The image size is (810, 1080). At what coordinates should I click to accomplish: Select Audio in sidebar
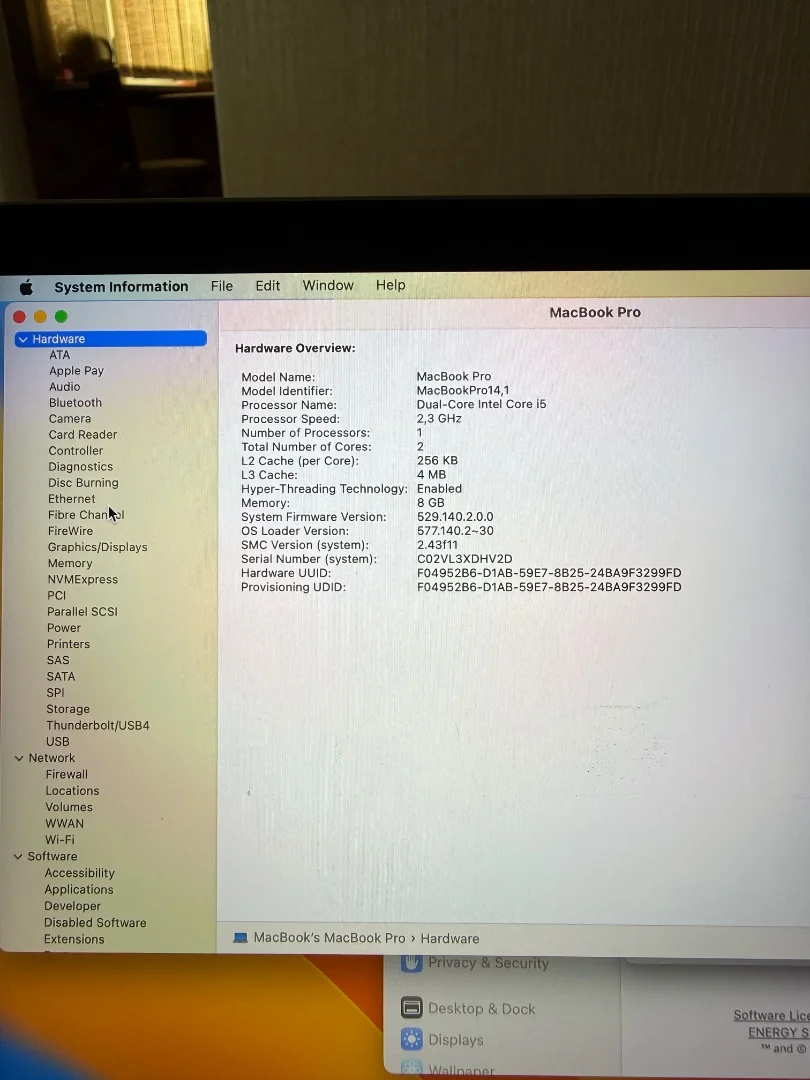65,387
